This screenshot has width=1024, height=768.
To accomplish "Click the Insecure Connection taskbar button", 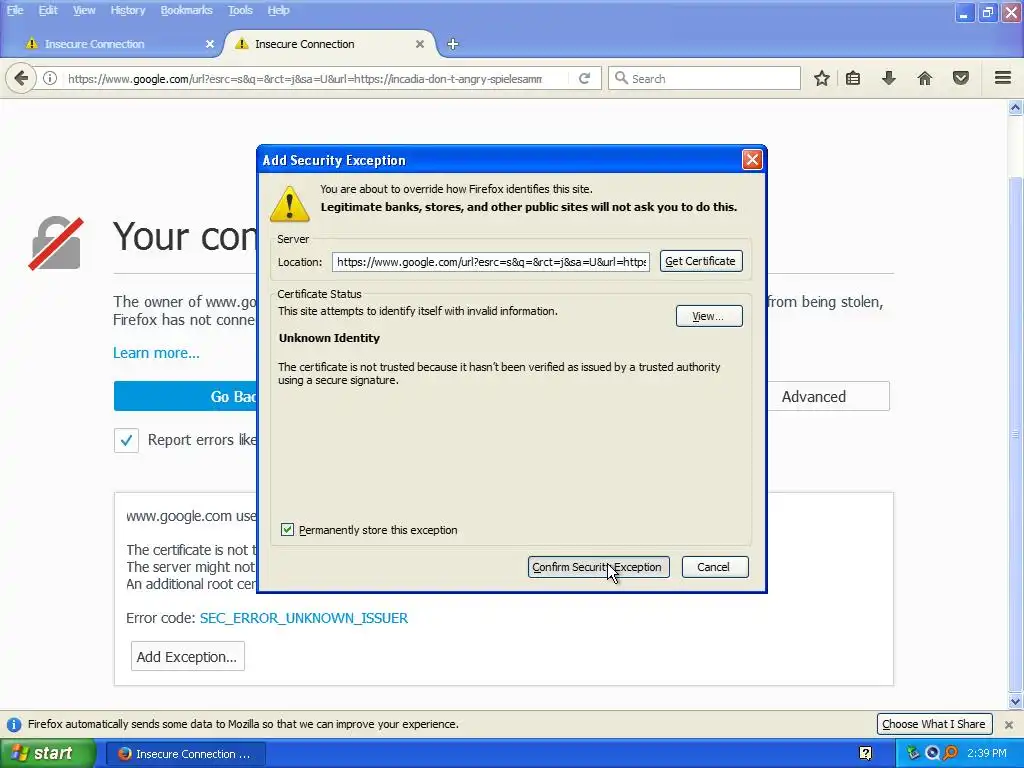I will pos(186,754).
